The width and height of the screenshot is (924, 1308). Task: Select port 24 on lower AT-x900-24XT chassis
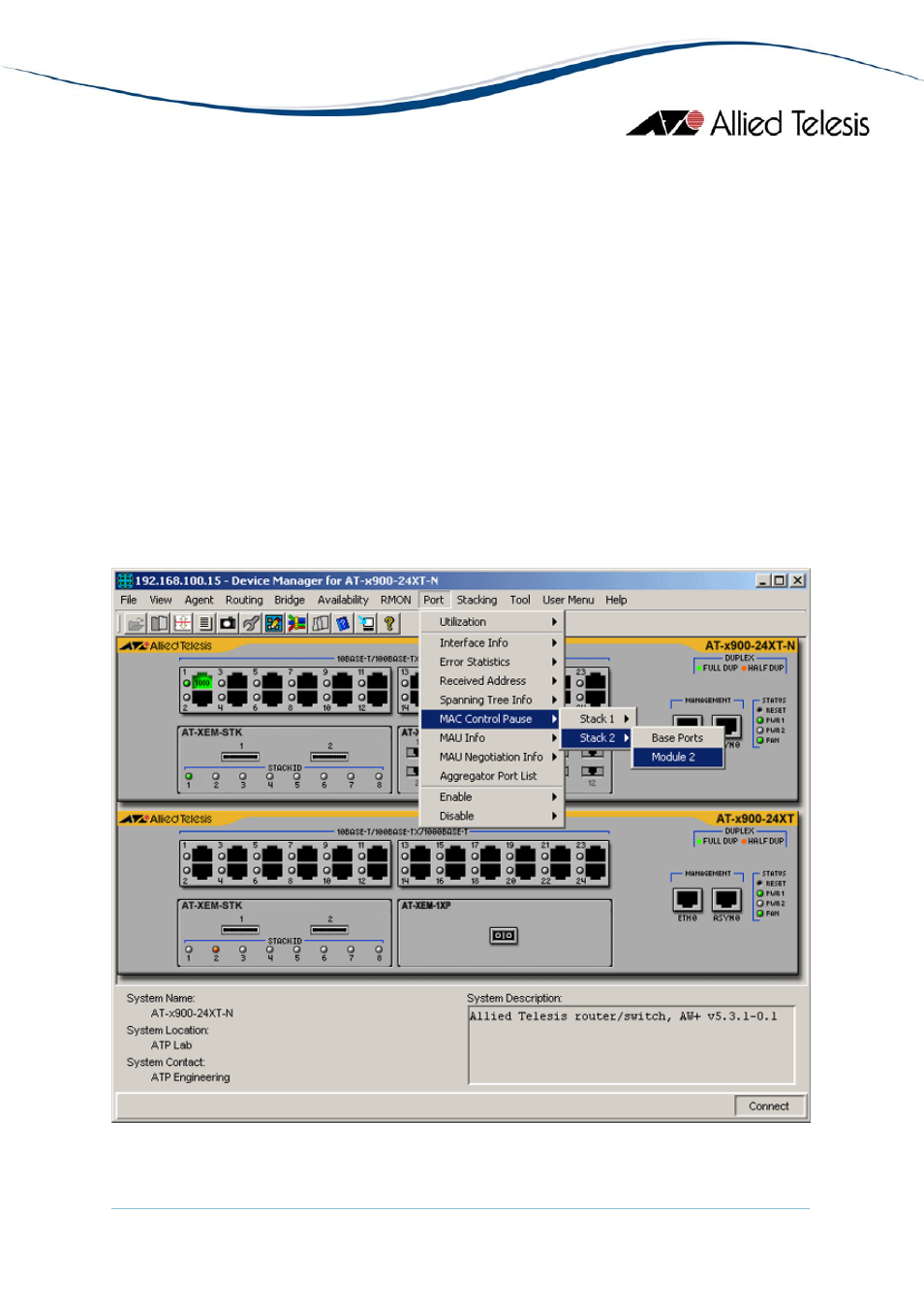[x=596, y=870]
